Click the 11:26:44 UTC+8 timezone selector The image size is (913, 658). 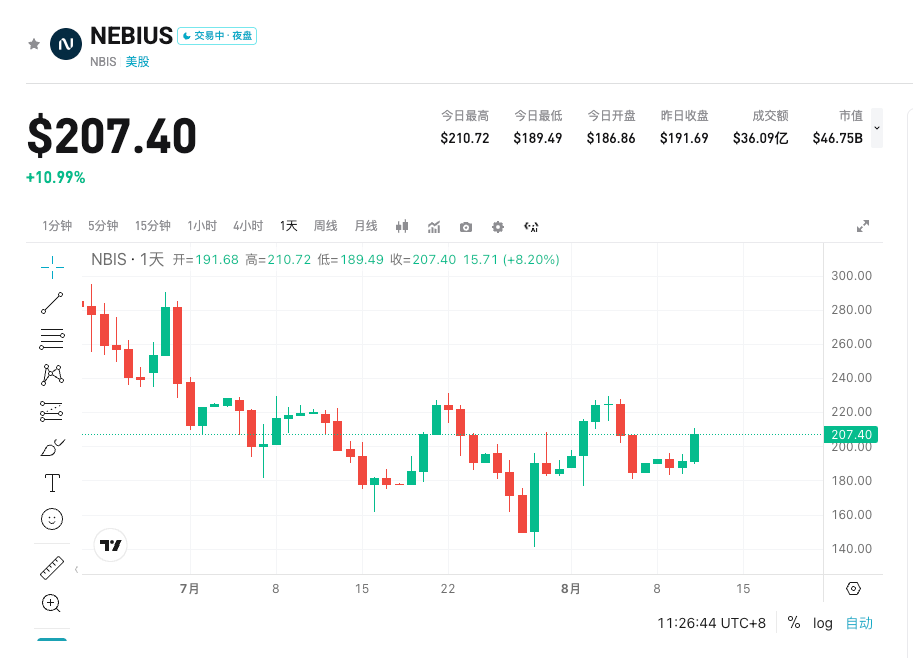712,623
